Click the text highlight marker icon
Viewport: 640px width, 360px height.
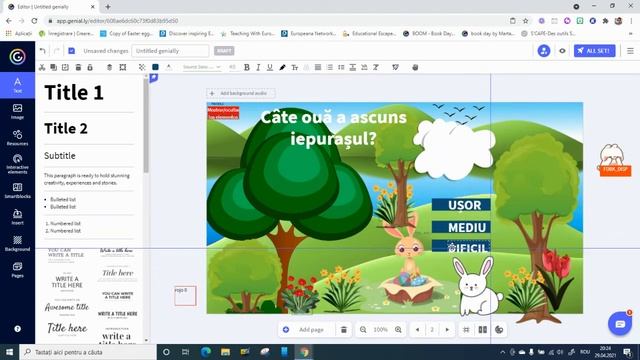(x=282, y=67)
